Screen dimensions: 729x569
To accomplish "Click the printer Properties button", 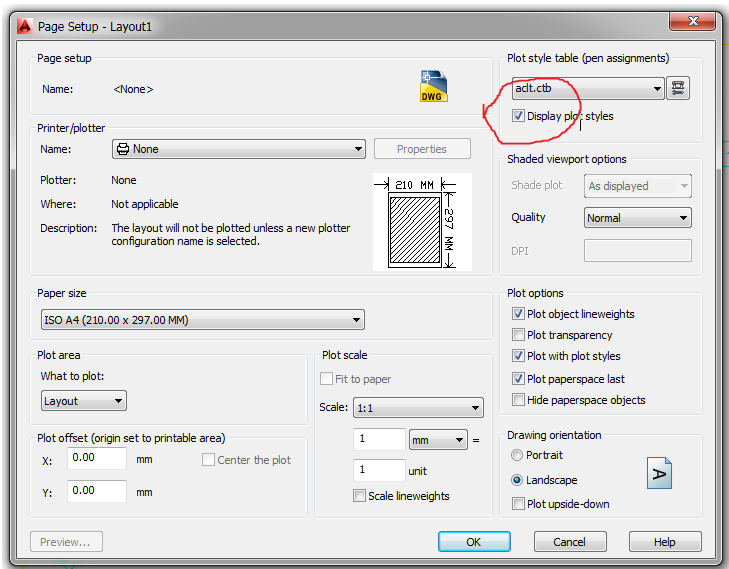I will pos(422,149).
